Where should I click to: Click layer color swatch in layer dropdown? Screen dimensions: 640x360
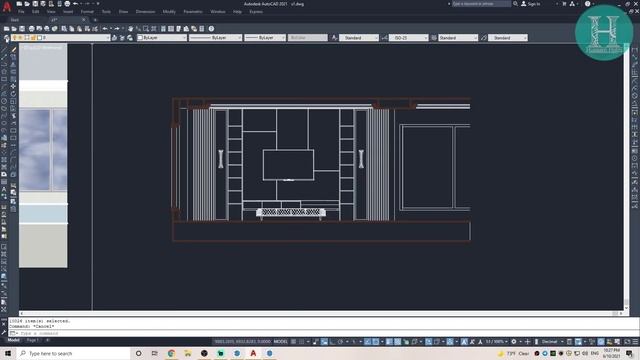[x=40, y=38]
